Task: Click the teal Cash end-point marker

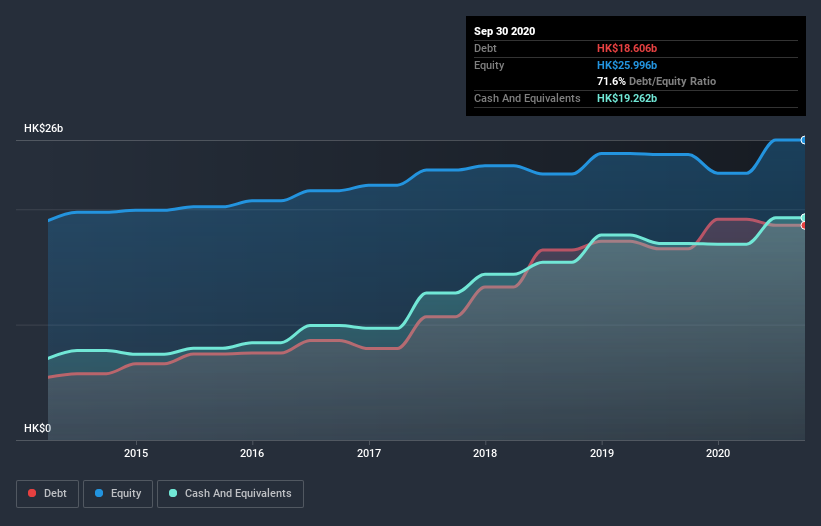Action: [804, 218]
